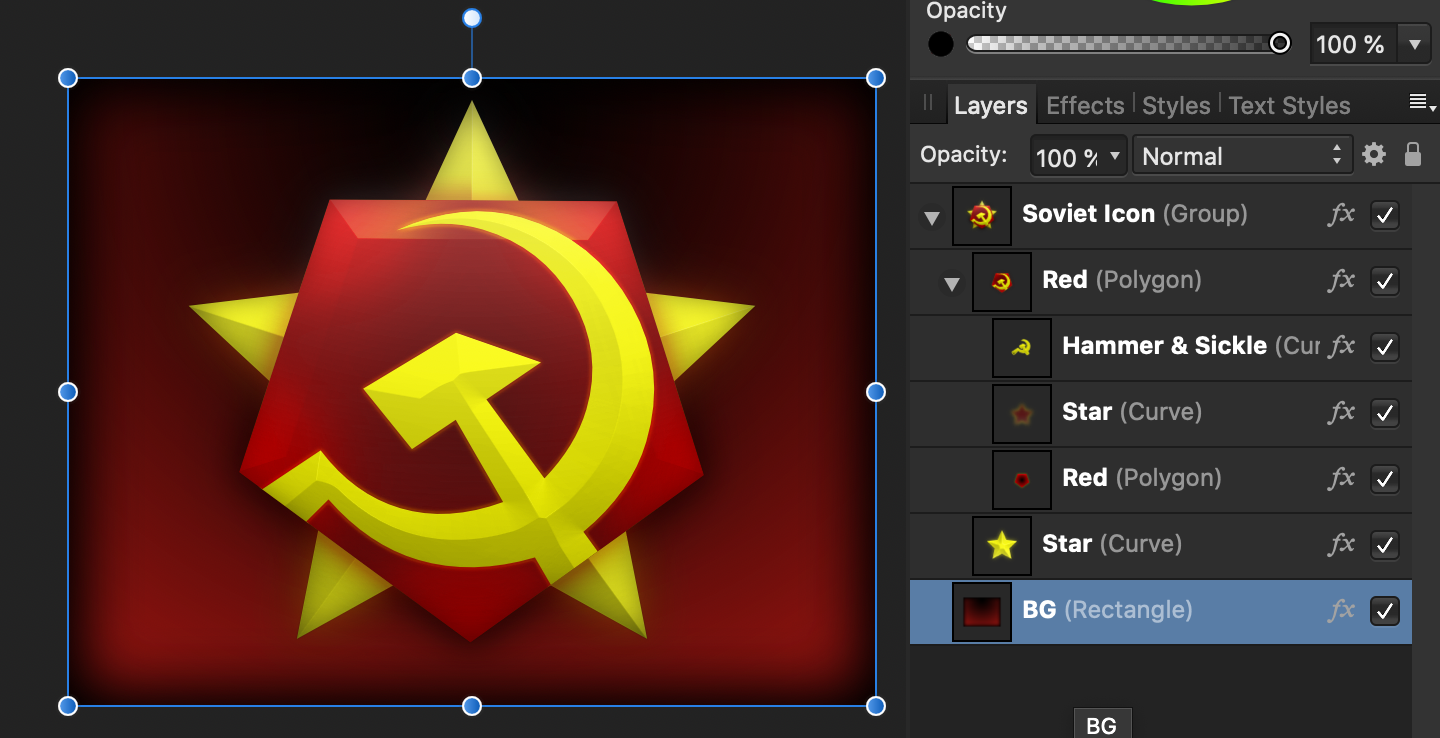Click the Star curve thumbnail with yellow star
The image size is (1440, 738).
(1001, 545)
